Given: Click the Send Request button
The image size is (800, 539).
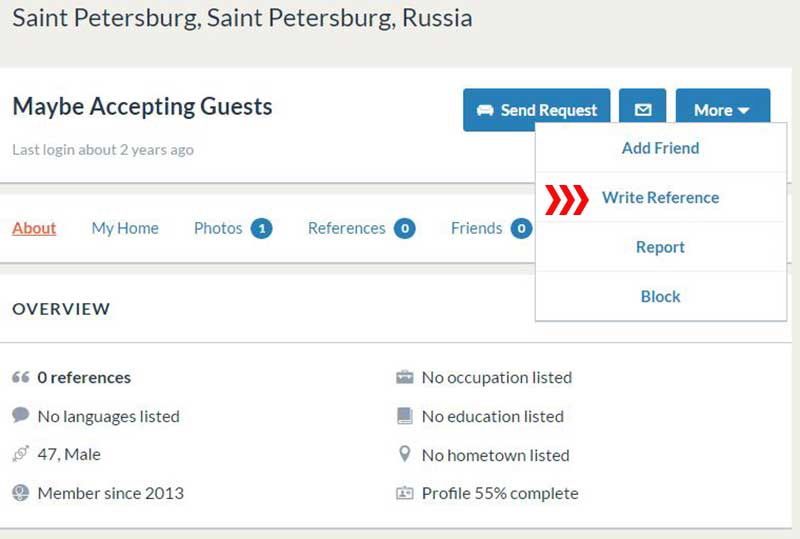Looking at the screenshot, I should point(537,110).
